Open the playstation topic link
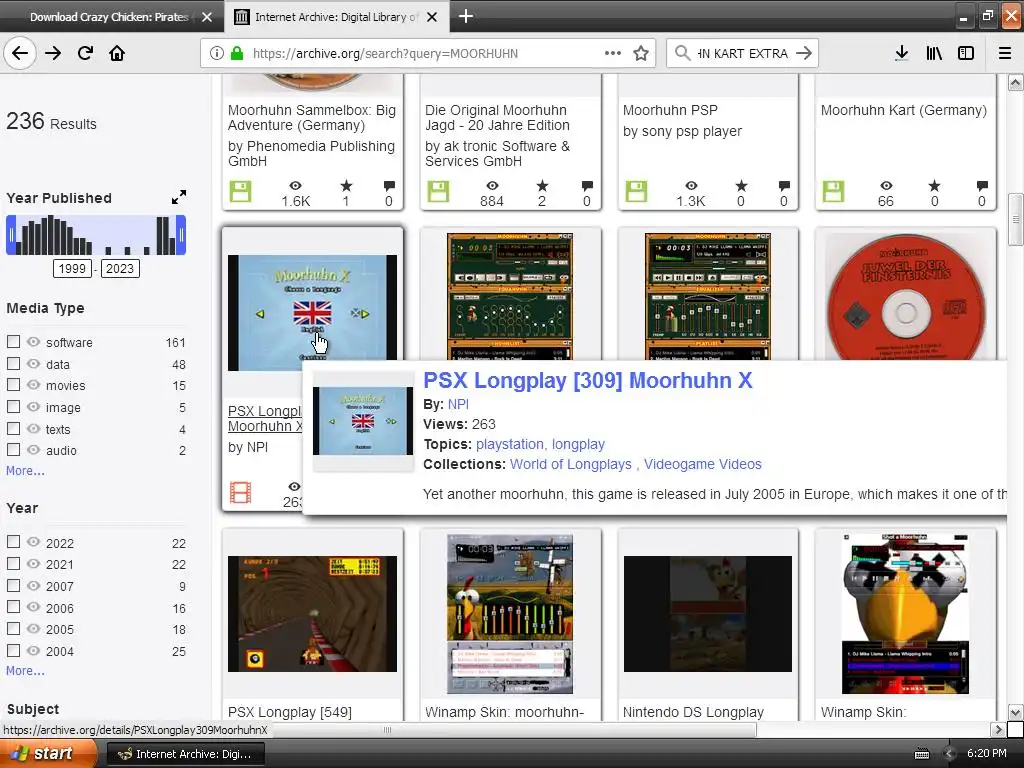This screenshot has width=1024, height=768. coord(511,444)
